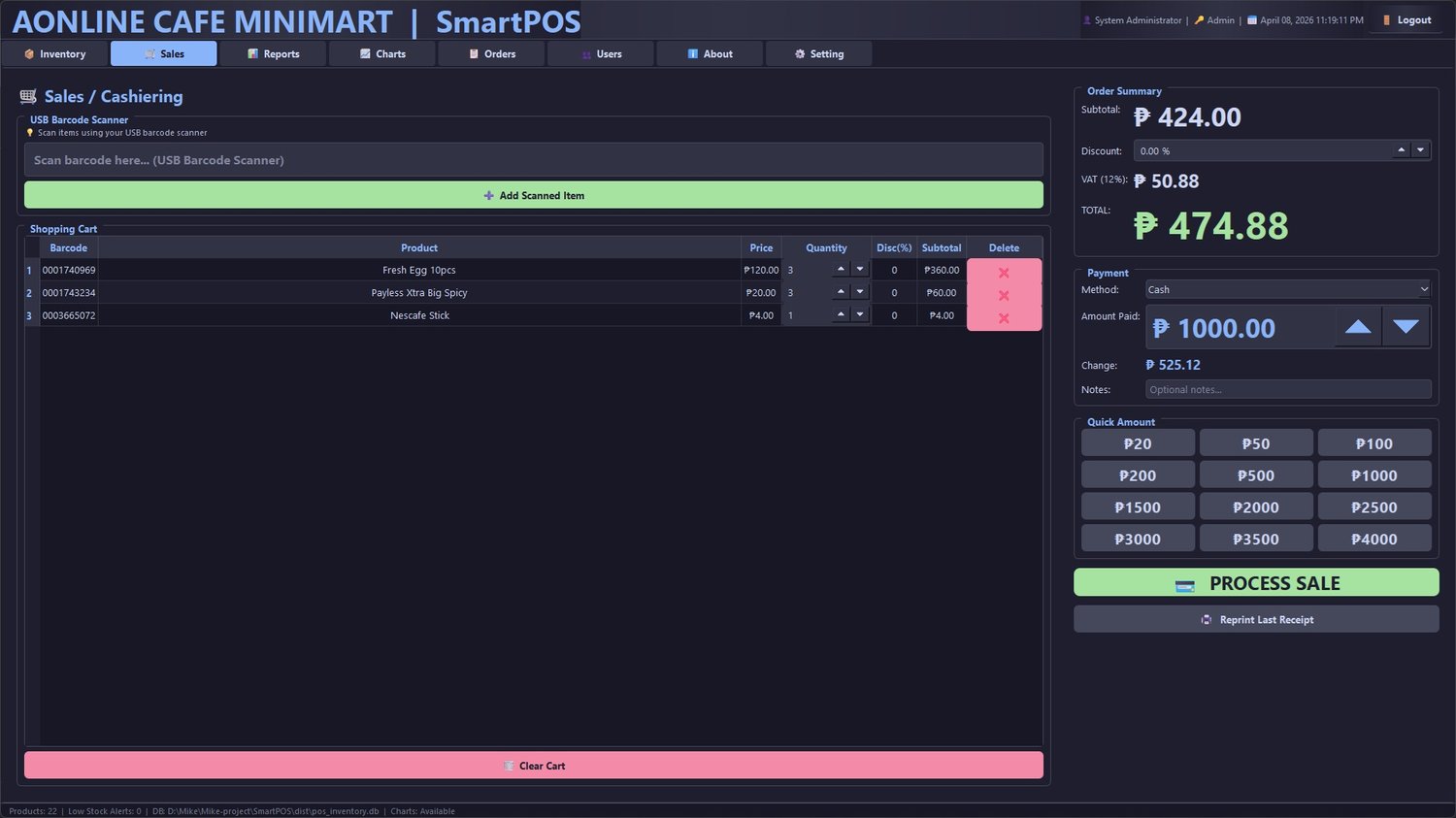1456x818 pixels.
Task: Open the payment Method dropdown
Action: tap(1288, 289)
